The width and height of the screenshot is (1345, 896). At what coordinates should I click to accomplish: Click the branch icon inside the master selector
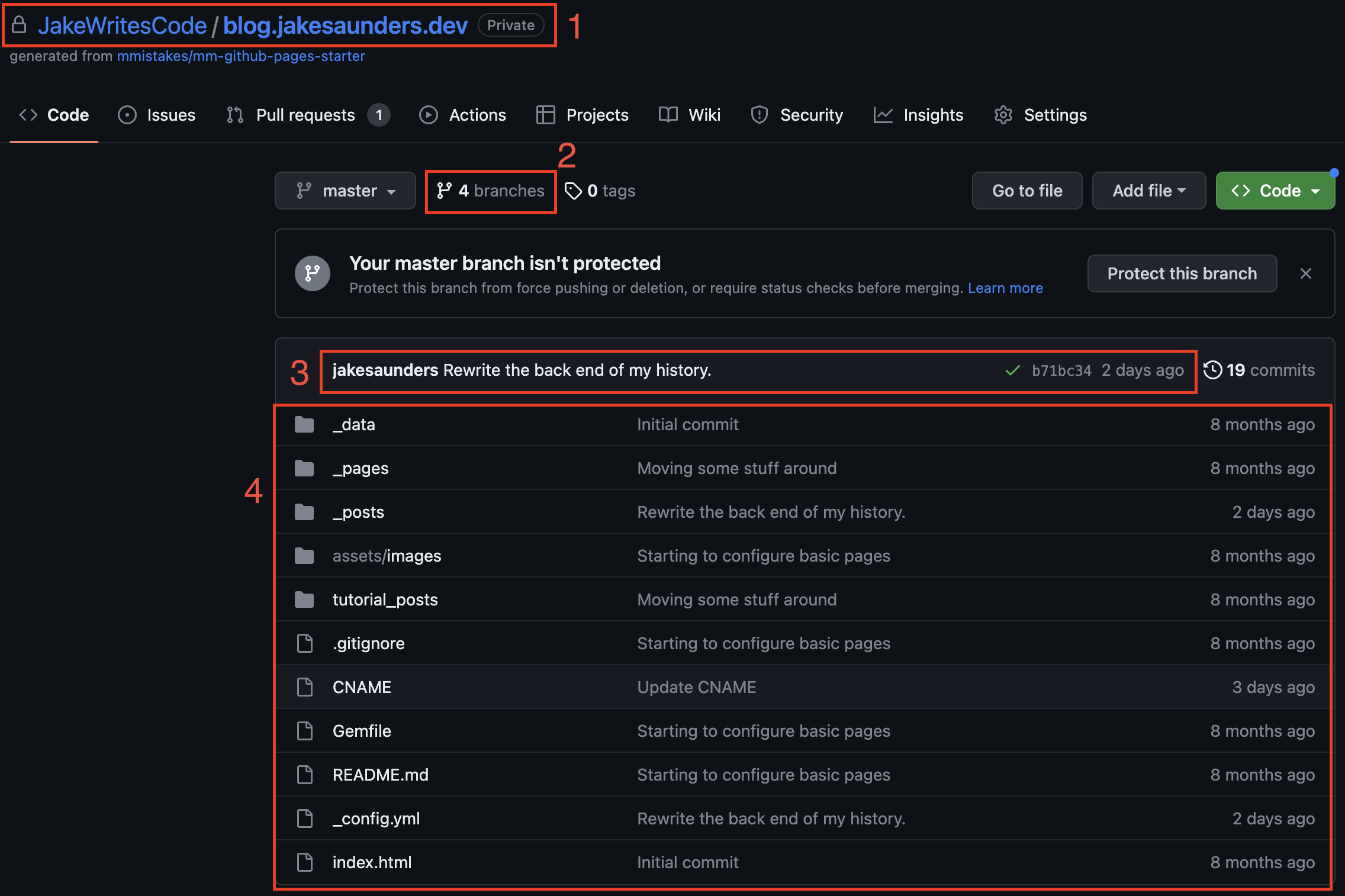click(x=304, y=191)
